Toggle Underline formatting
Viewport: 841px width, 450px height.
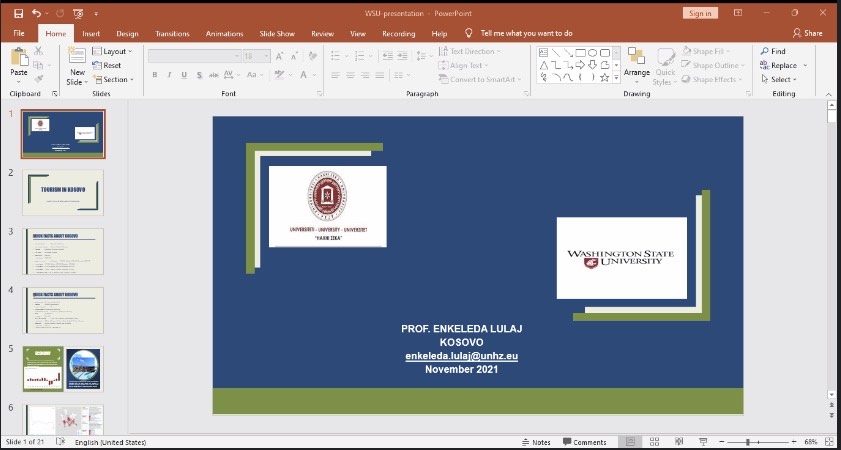185,75
